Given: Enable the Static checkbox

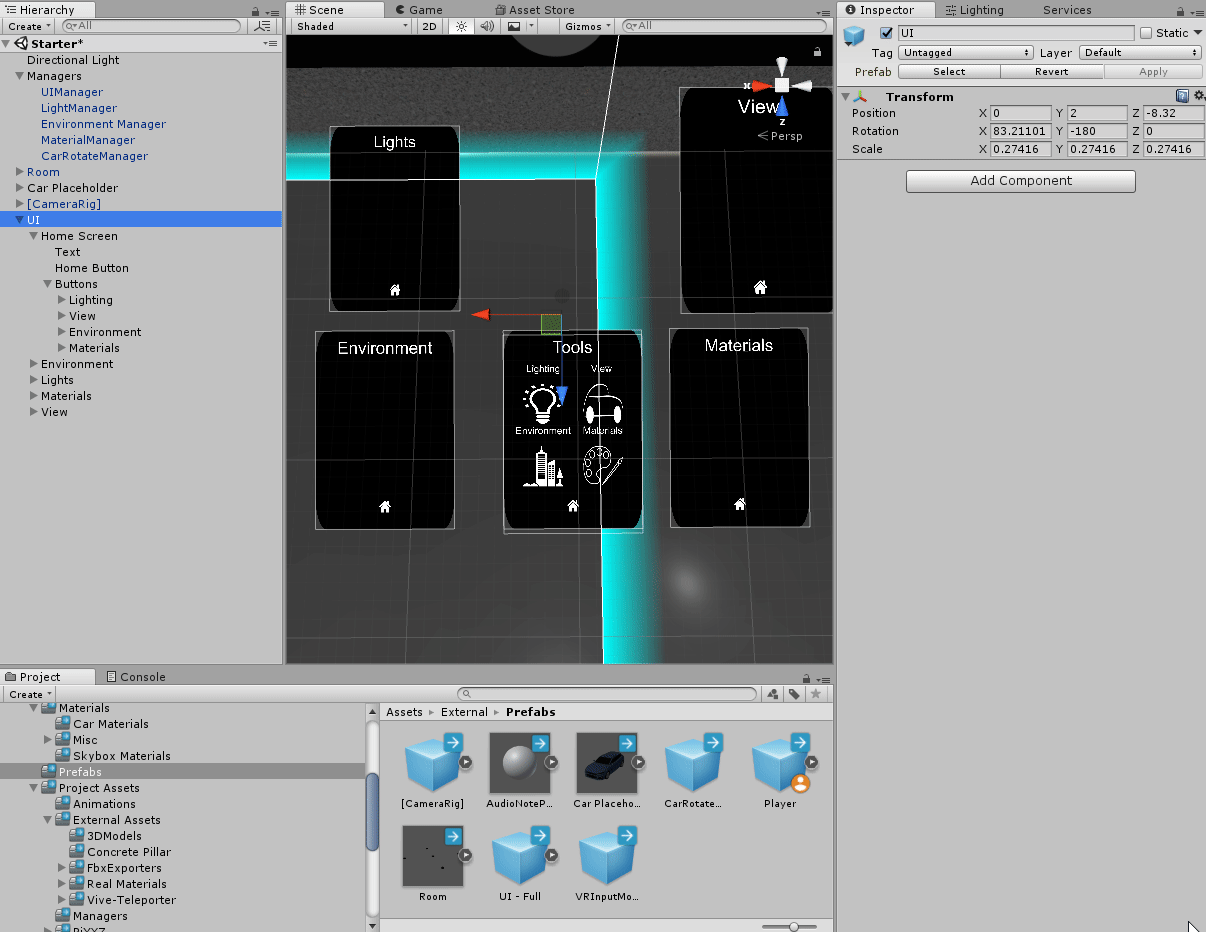Looking at the screenshot, I should (x=1146, y=33).
